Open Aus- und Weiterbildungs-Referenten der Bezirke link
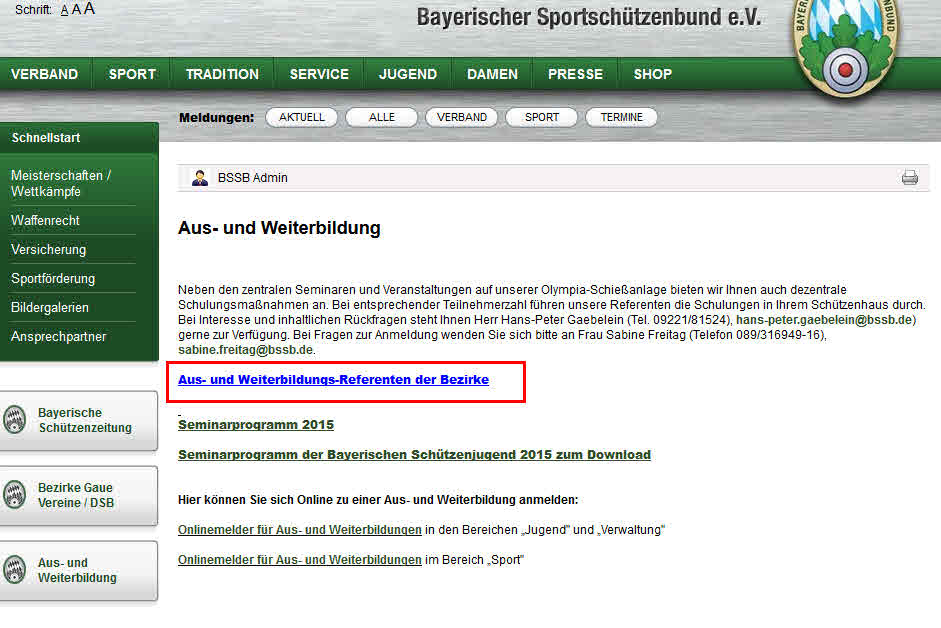The image size is (941, 628). [333, 380]
